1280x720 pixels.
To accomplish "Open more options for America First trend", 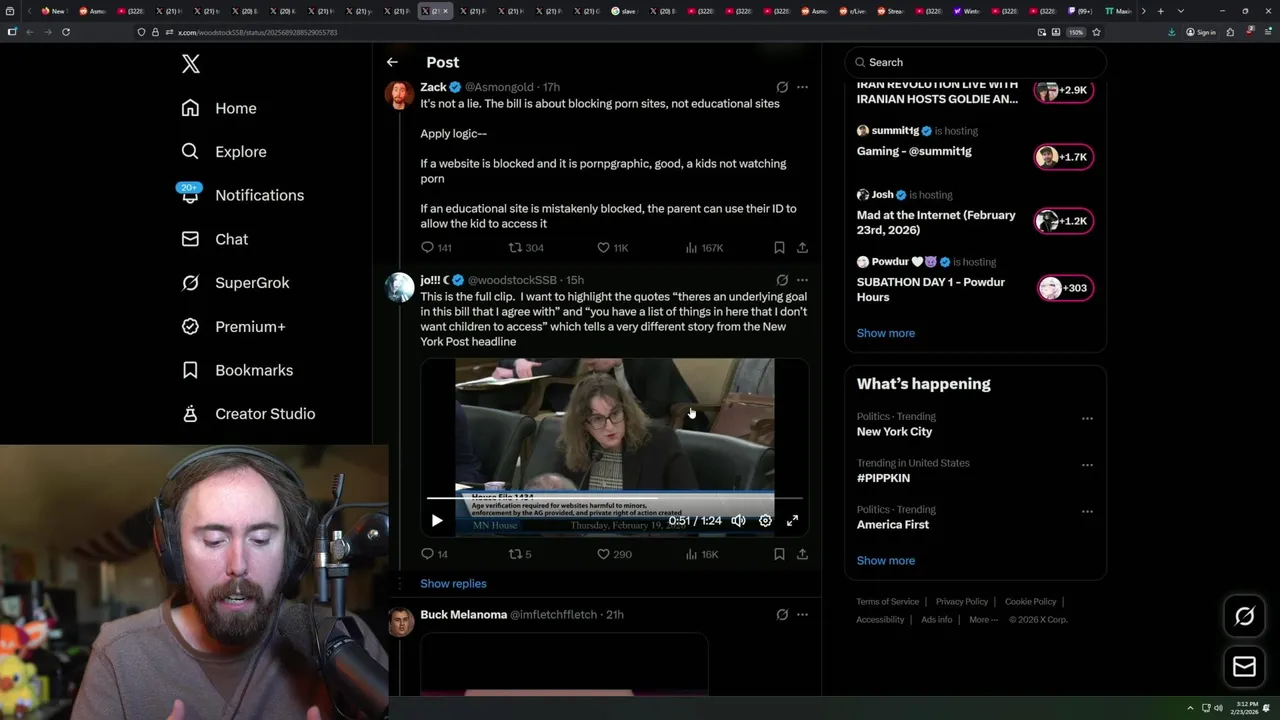I will [x=1087, y=512].
